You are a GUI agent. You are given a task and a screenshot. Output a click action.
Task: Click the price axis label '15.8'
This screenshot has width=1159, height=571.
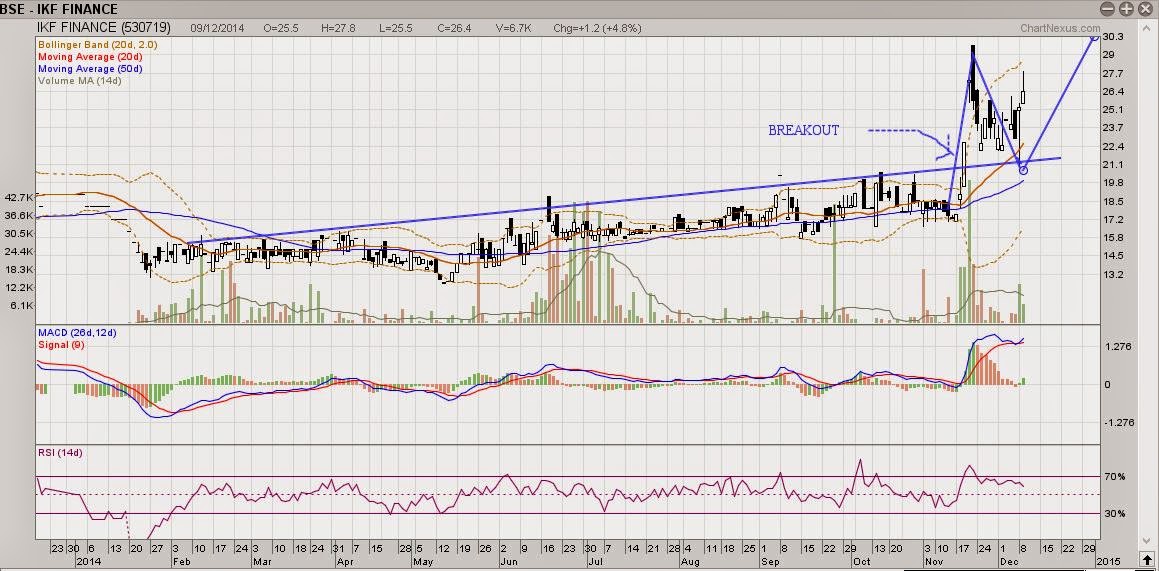click(1113, 238)
